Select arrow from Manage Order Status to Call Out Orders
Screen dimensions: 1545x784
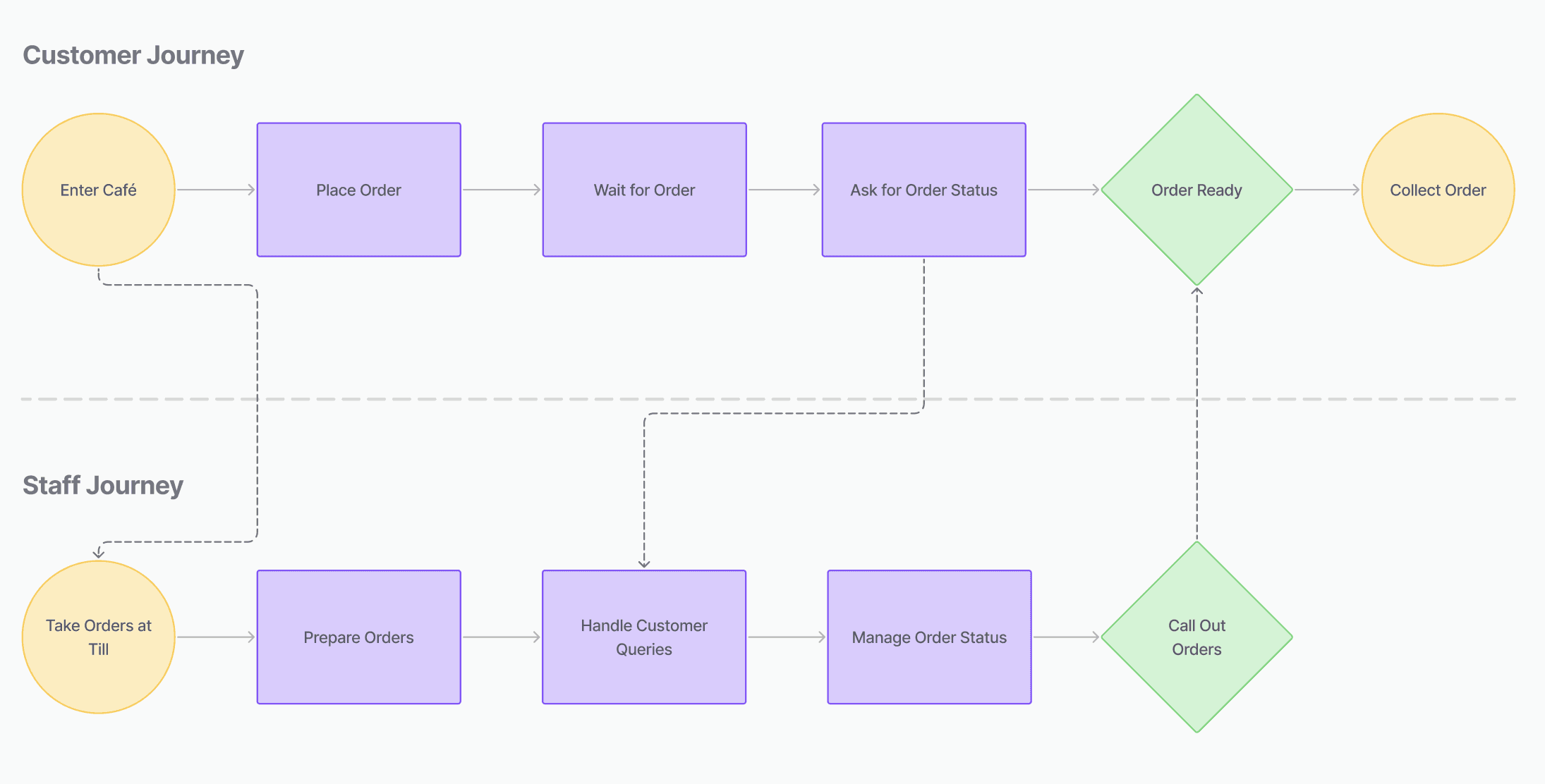pyautogui.click(x=1065, y=637)
